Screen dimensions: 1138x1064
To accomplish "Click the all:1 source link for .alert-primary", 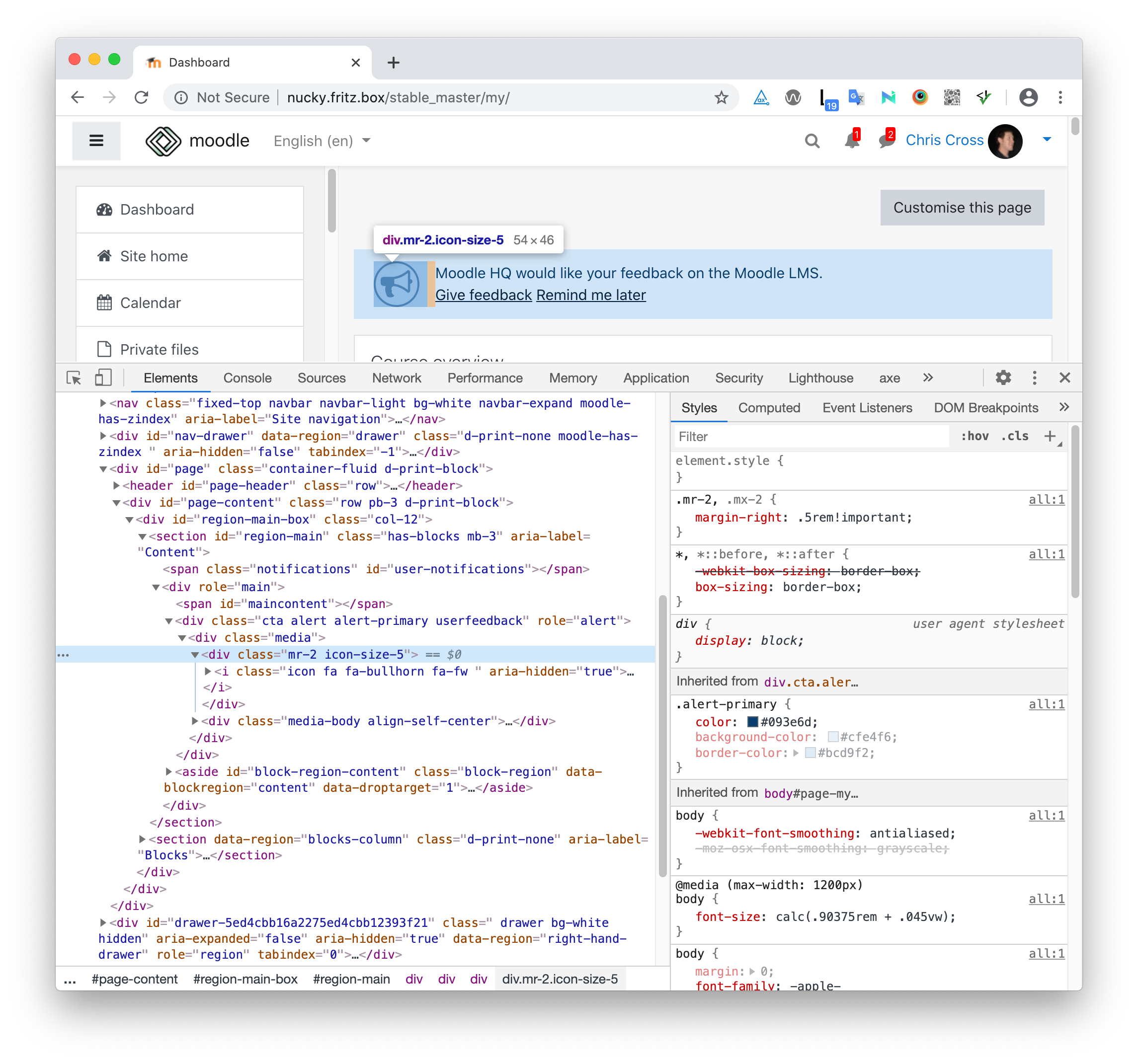I will pyautogui.click(x=1046, y=703).
